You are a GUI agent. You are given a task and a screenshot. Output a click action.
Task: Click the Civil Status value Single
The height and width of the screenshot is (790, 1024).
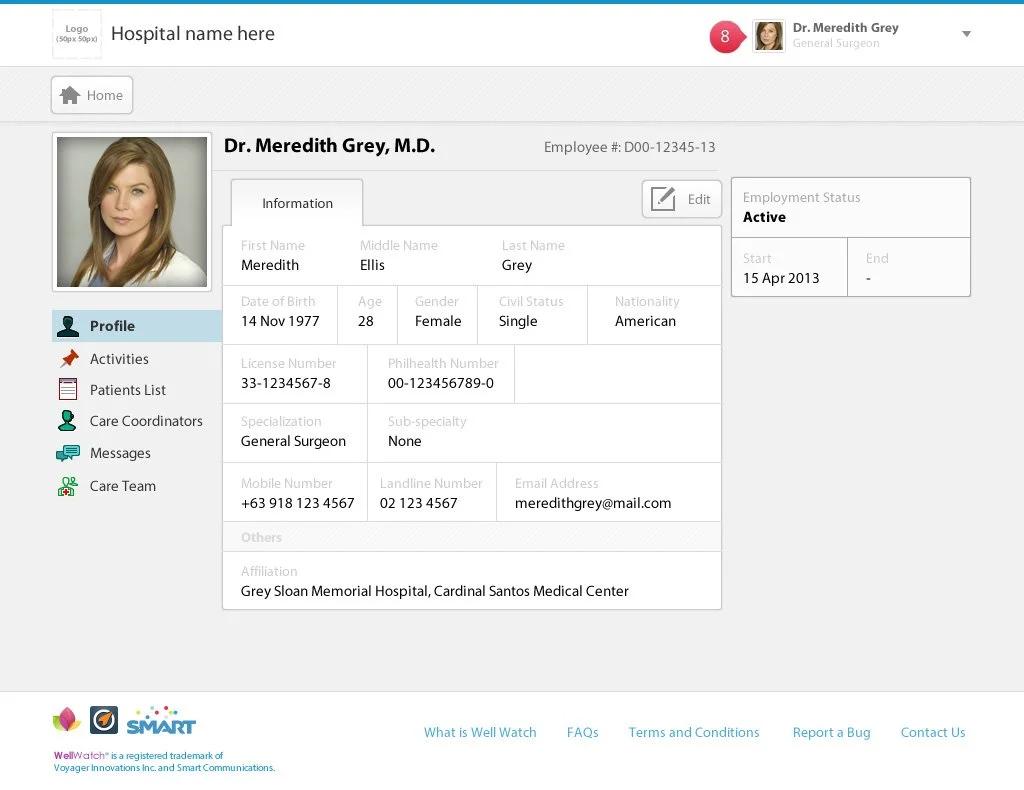tap(518, 321)
